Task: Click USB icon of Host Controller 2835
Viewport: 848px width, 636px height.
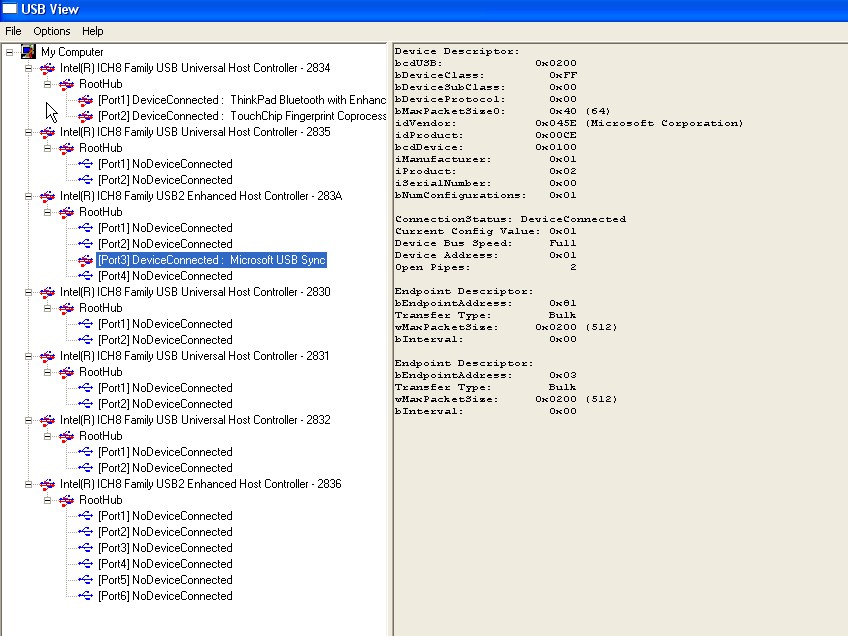Action: (48, 132)
